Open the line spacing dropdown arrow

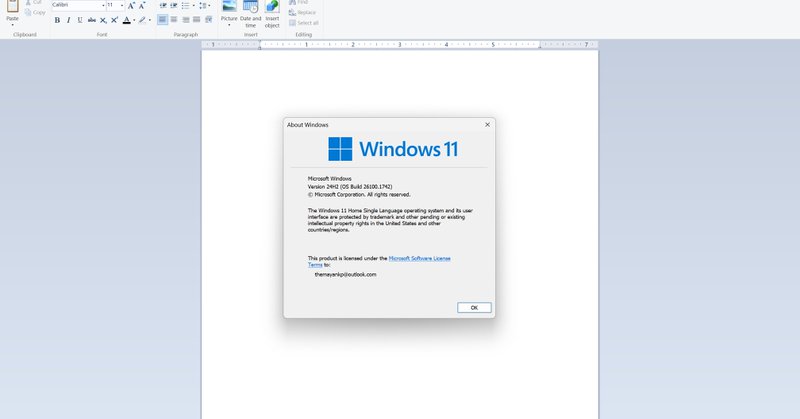click(x=209, y=6)
